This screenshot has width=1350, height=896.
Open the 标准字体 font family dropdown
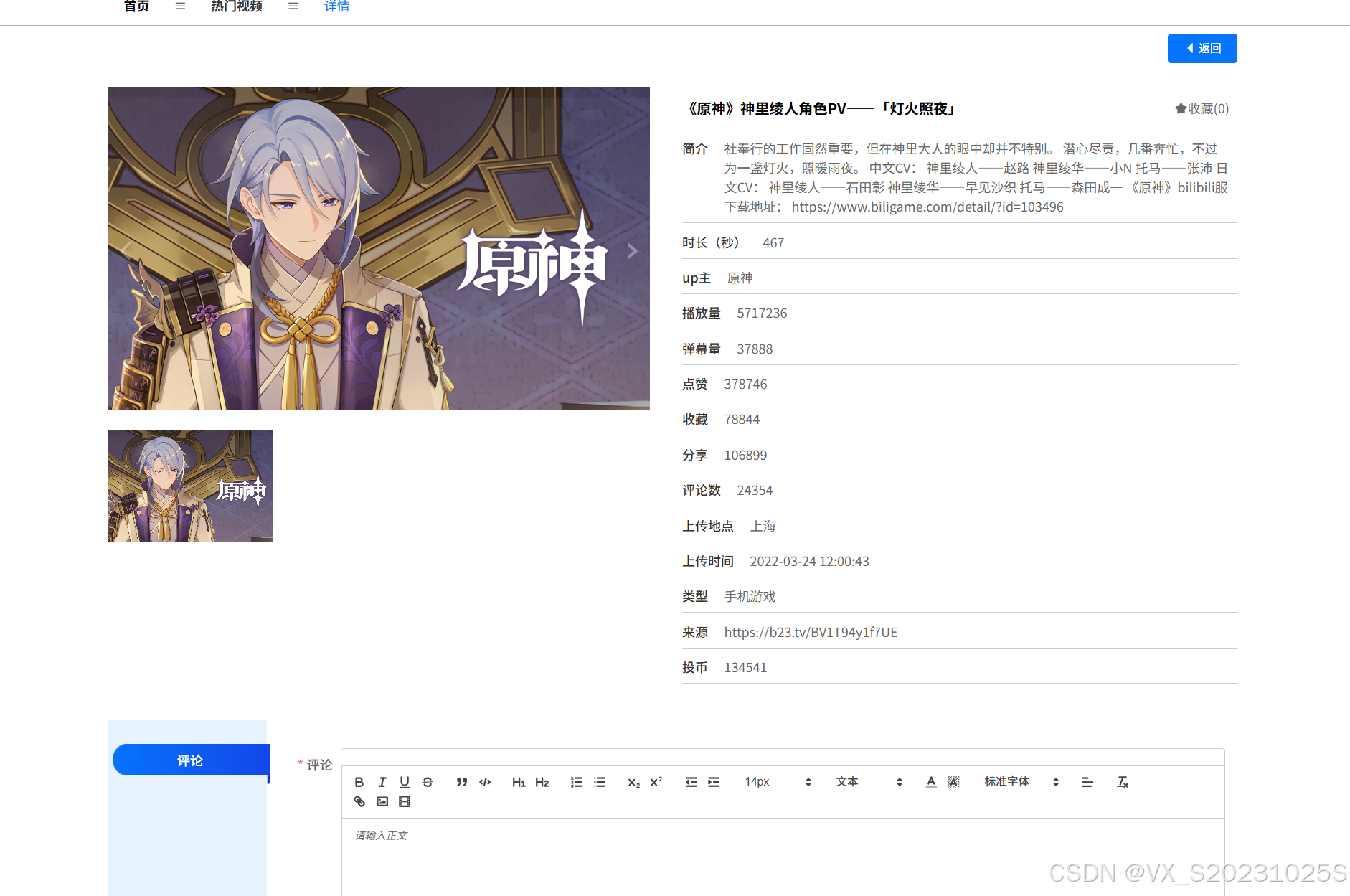(x=1021, y=782)
